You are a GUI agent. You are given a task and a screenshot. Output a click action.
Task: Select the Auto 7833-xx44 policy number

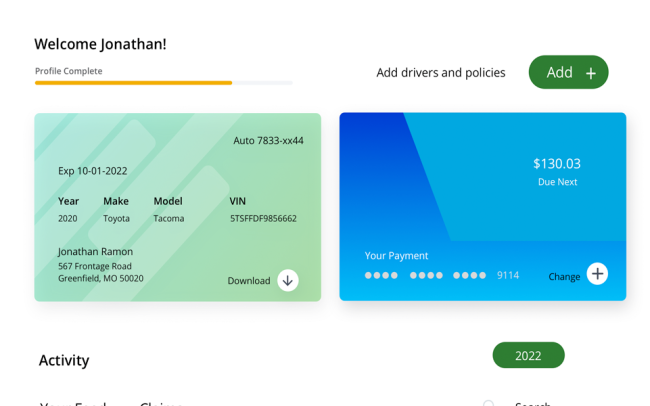click(x=268, y=141)
